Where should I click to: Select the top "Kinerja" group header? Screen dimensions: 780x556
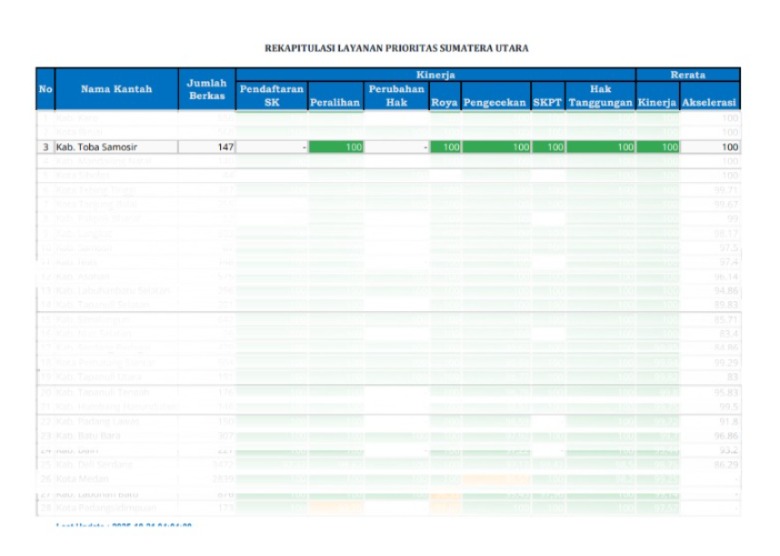[x=436, y=75]
